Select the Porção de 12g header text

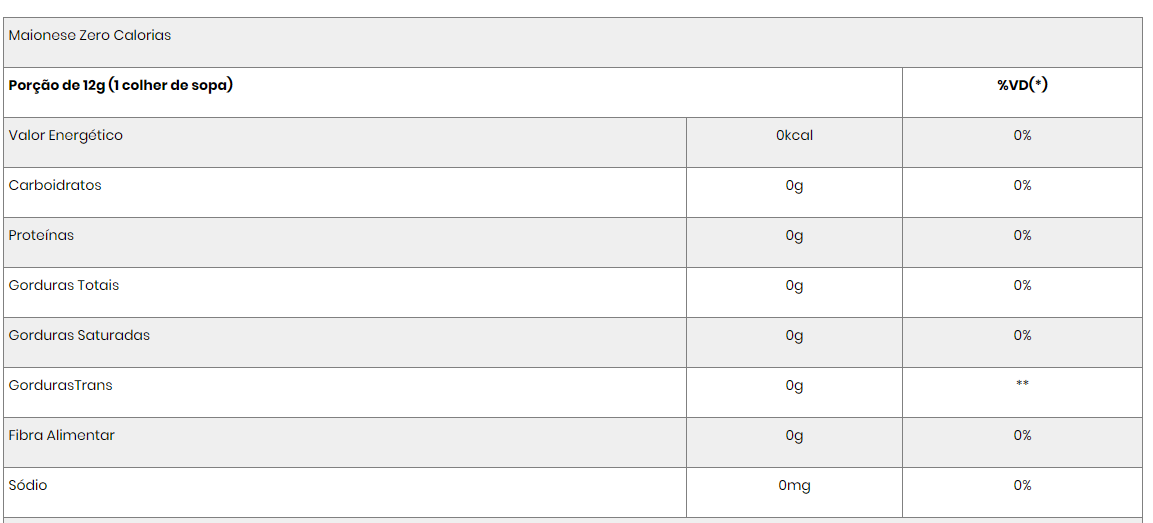[121, 85]
